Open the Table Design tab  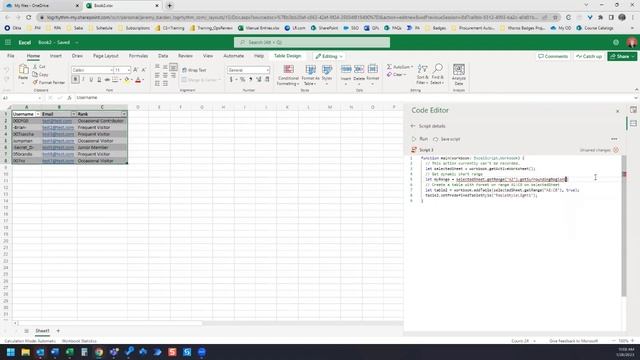(287, 56)
